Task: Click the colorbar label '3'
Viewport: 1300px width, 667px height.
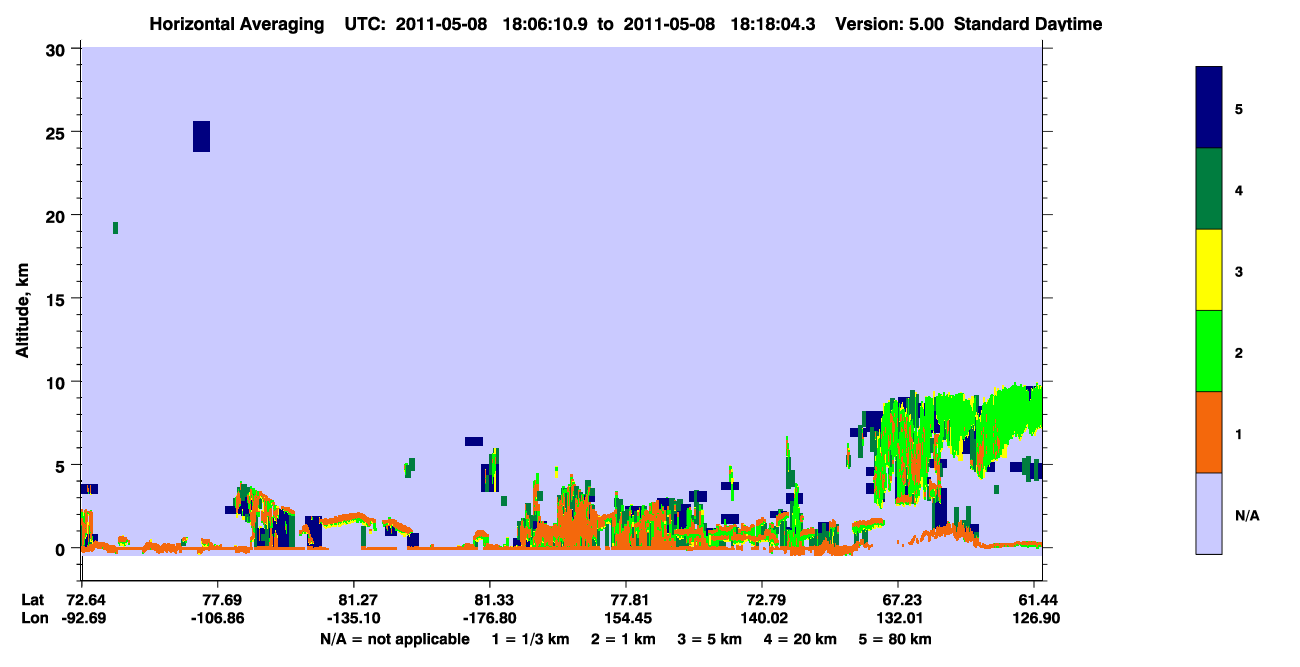Action: tap(1239, 270)
